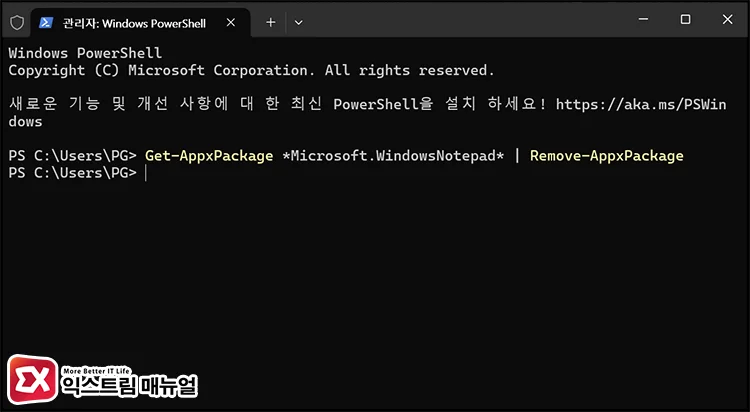Click the *Microsoft.WindowsNotepad* argument text
Screen dimensions: 750x412
click(x=393, y=156)
